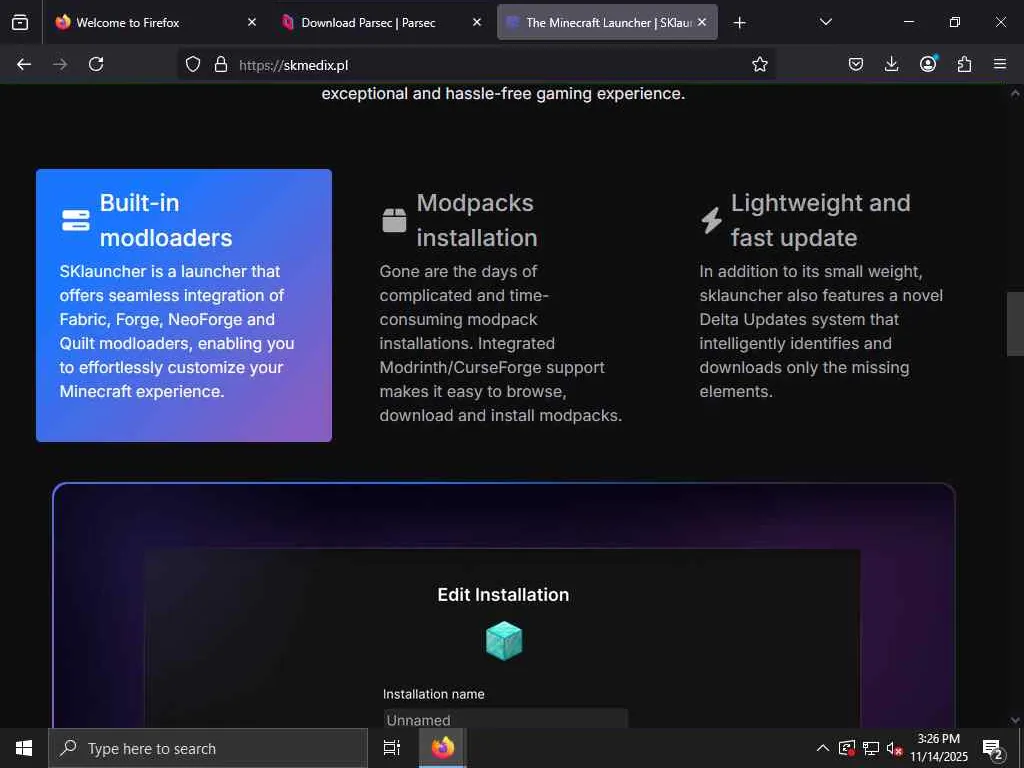The height and width of the screenshot is (768, 1024).
Task: Click scrollbar down arrow
Action: [1015, 720]
